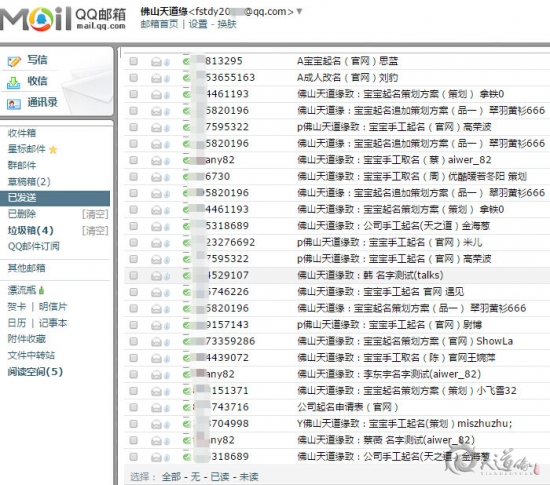This screenshot has height=485, width=550.
Task: Click 无 to deselect all mails
Action: [195, 477]
